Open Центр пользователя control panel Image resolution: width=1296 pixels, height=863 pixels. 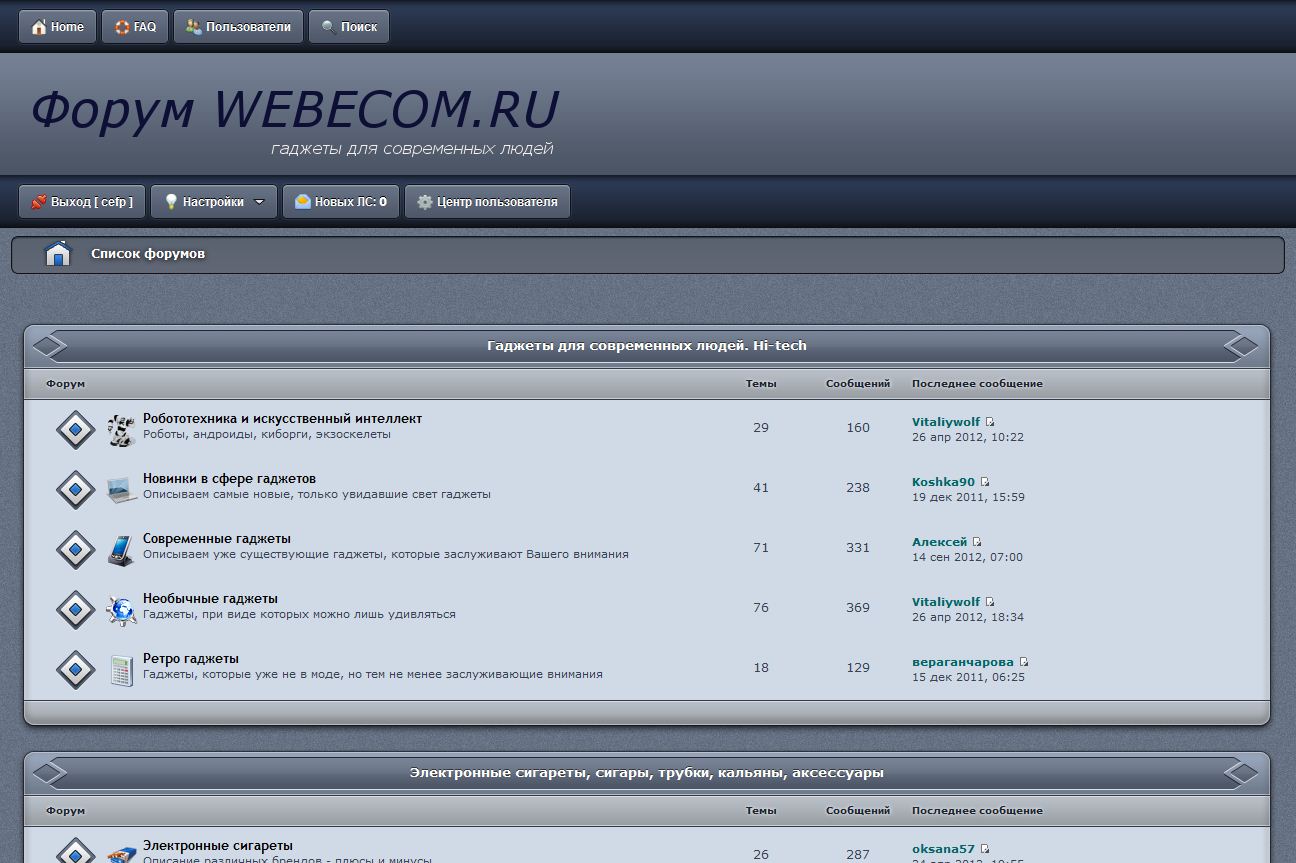[x=487, y=202]
